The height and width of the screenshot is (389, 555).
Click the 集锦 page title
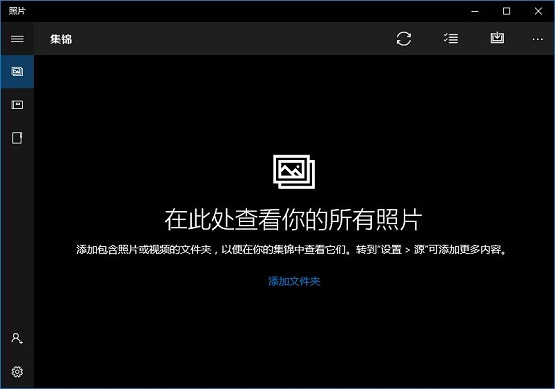click(x=61, y=39)
